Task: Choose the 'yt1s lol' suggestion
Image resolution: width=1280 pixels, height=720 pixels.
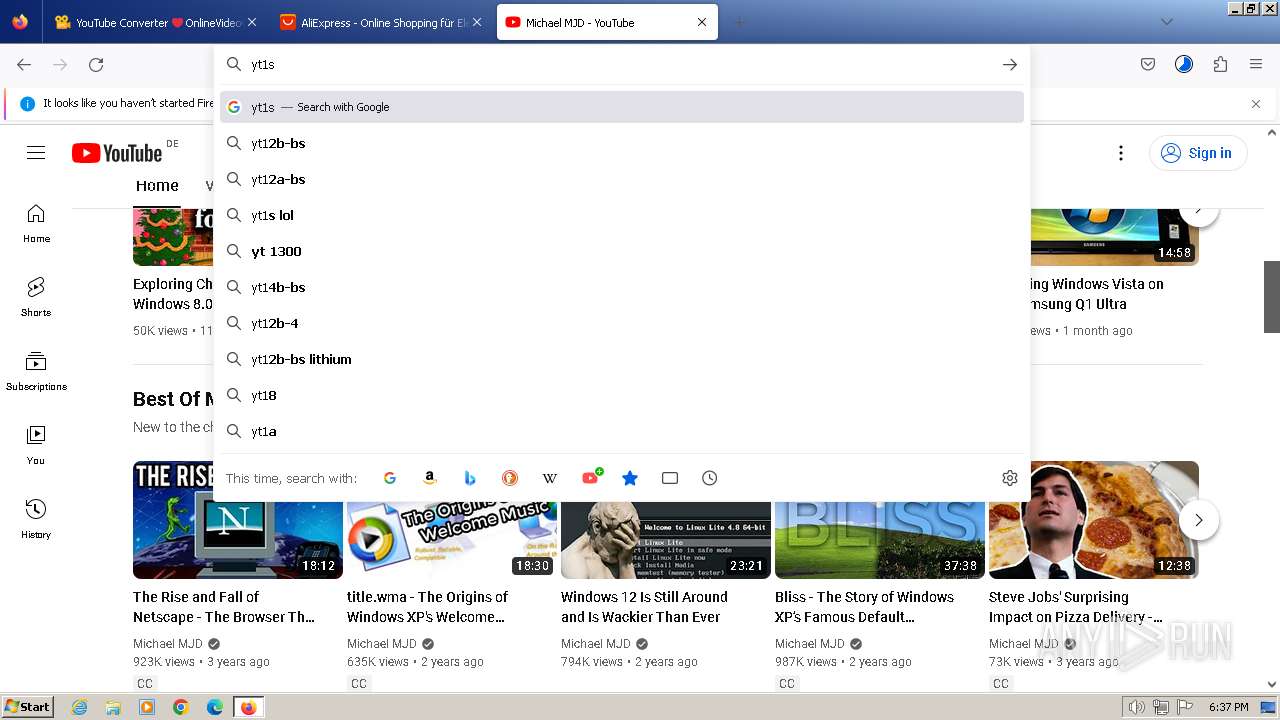Action: pyautogui.click(x=622, y=215)
